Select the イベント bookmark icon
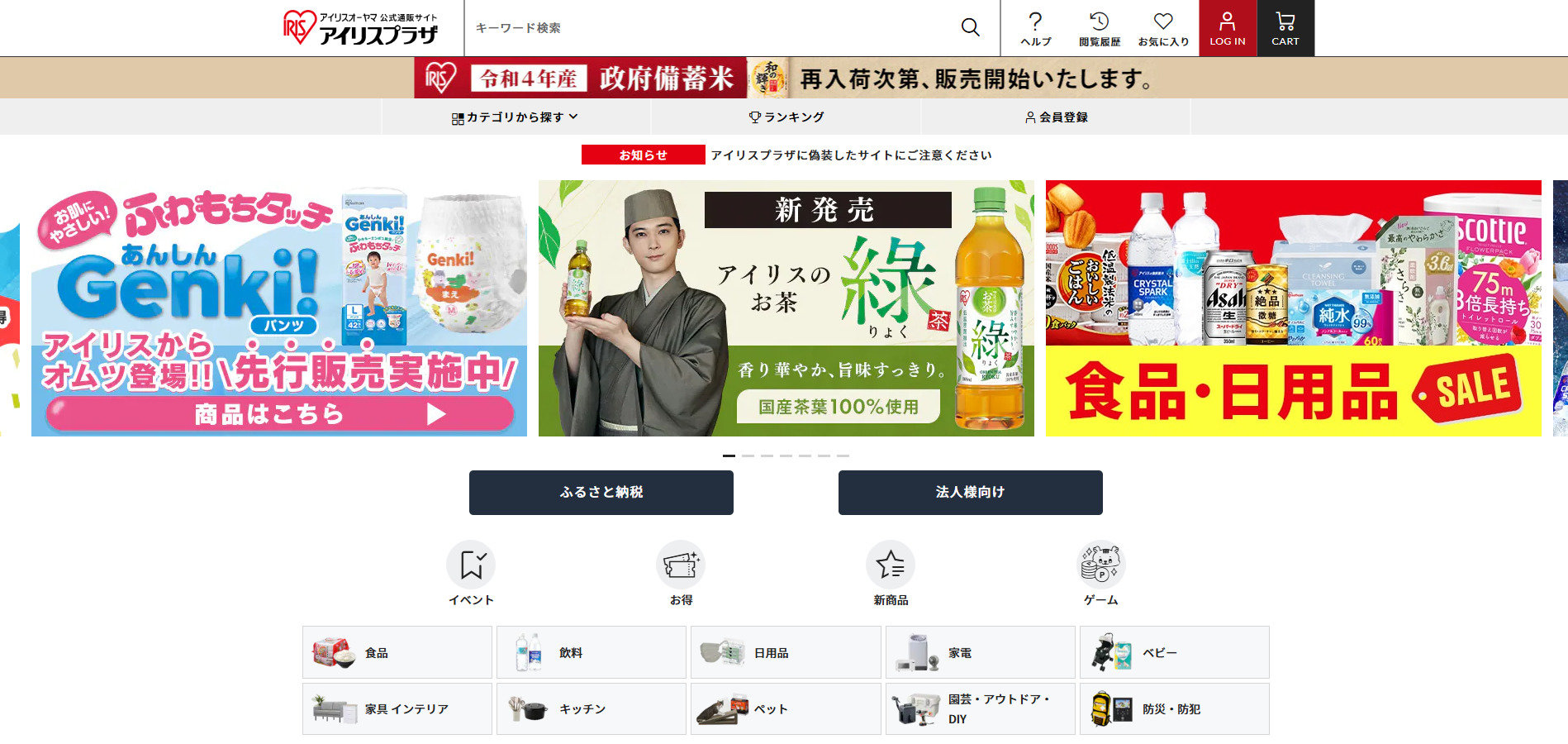This screenshot has width=1568, height=744. coord(471,565)
